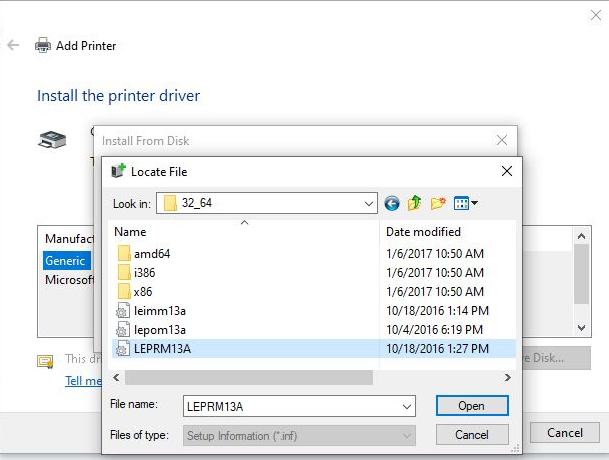
Task: Close the Locate File dialog
Action: coord(506,171)
